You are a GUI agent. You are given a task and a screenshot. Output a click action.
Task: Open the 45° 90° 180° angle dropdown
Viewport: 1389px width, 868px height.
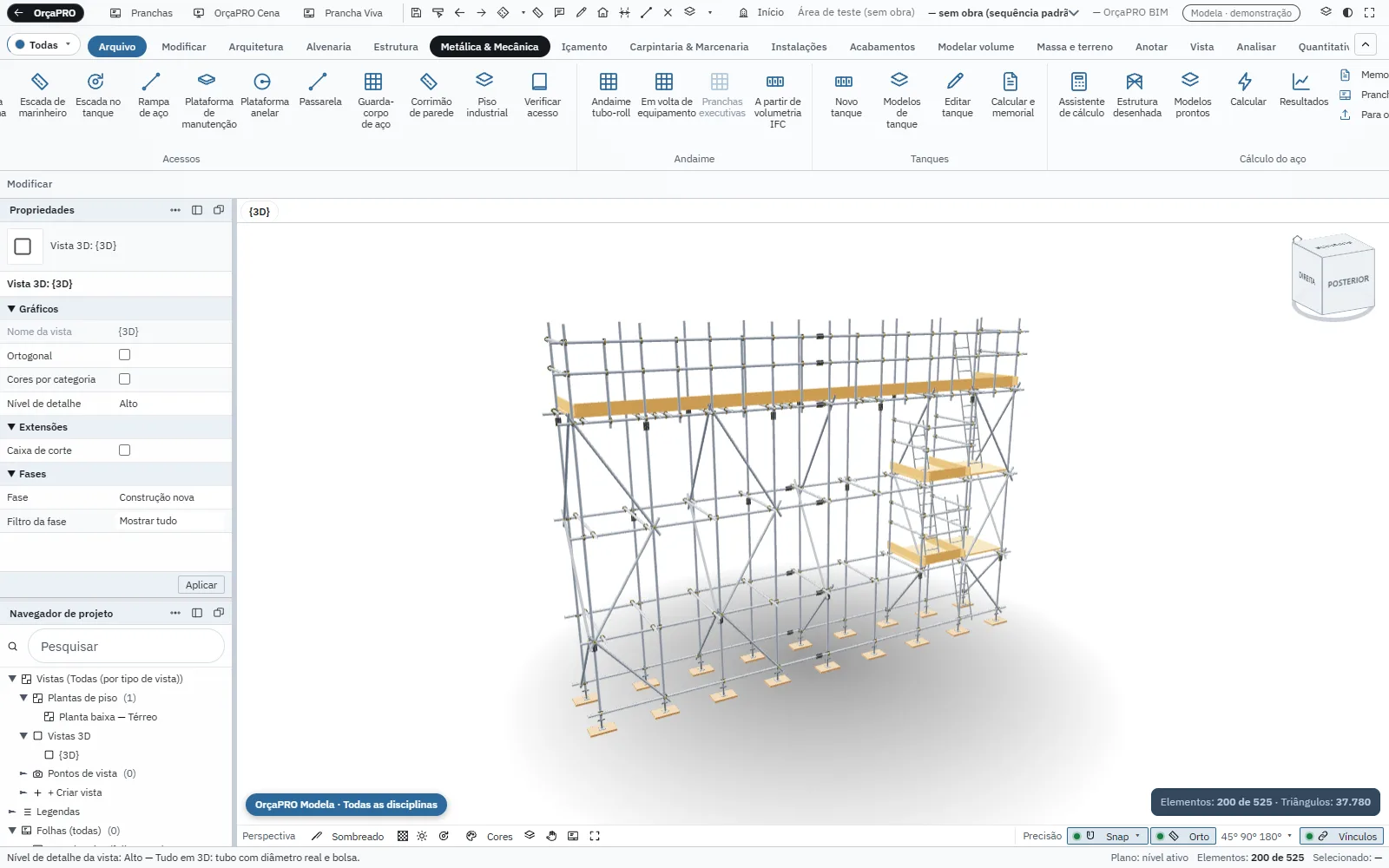click(x=1256, y=837)
